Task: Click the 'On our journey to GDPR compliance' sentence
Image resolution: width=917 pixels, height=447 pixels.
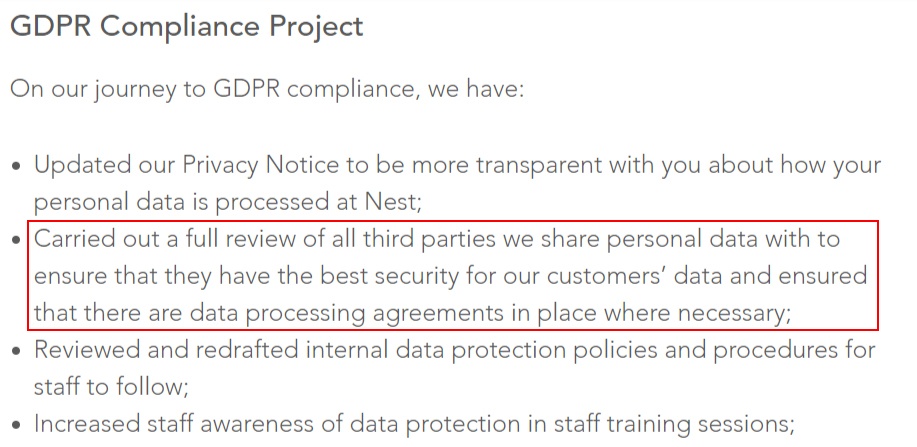Action: click(267, 89)
